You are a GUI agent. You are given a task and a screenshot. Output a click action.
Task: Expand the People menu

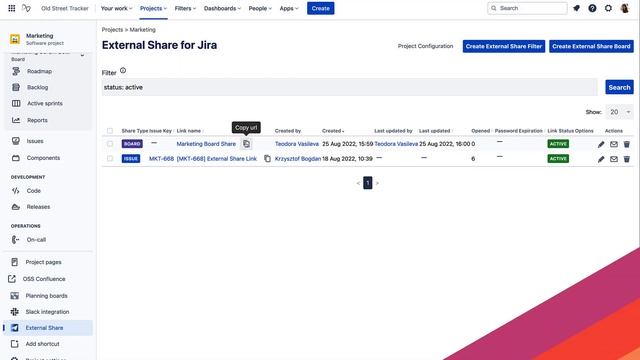(260, 8)
